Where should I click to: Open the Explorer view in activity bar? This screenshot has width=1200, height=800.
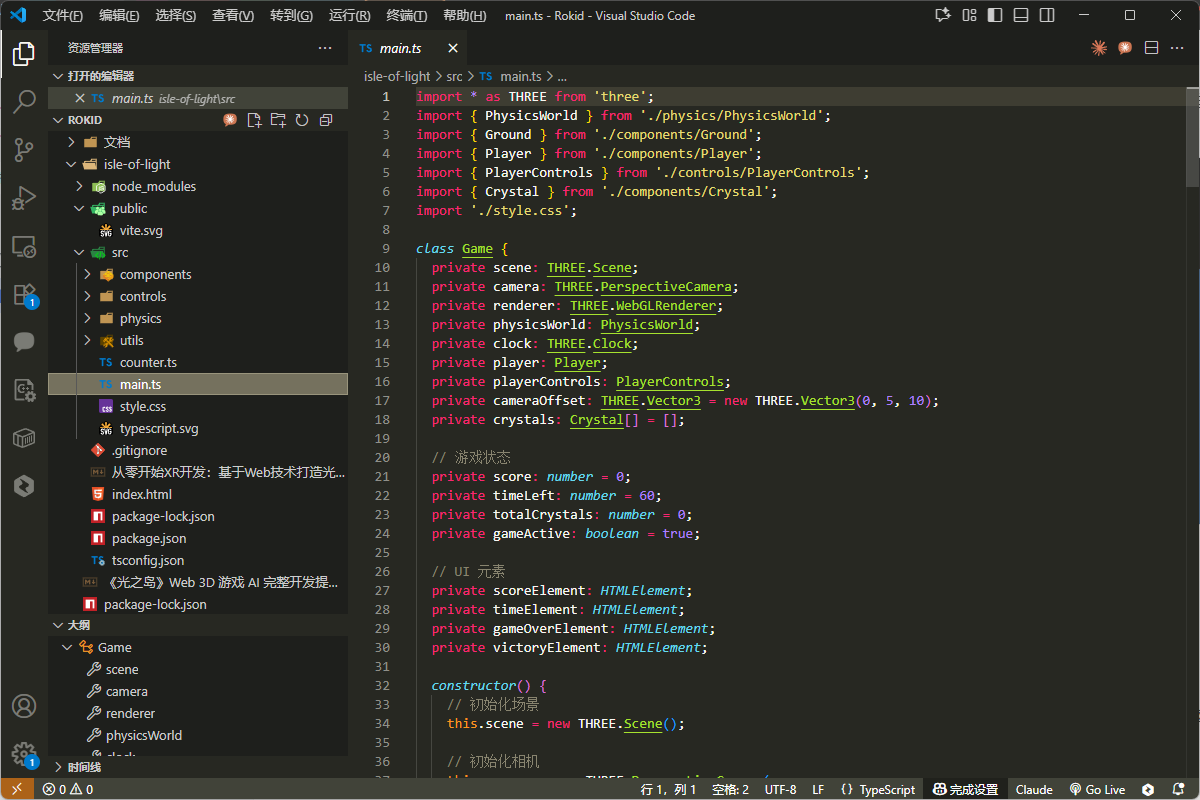24,54
